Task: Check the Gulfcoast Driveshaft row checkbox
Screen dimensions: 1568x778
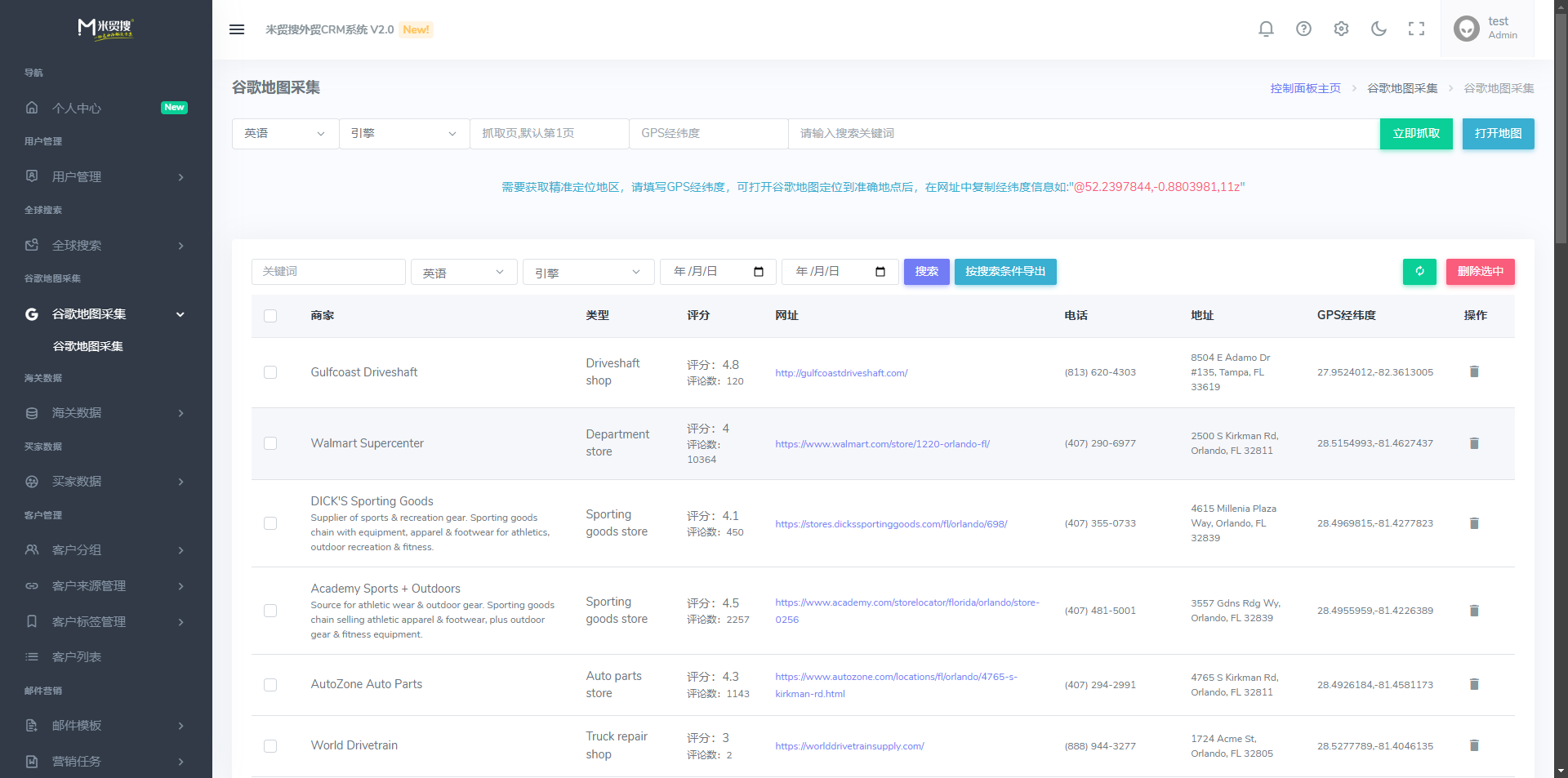Action: click(270, 372)
